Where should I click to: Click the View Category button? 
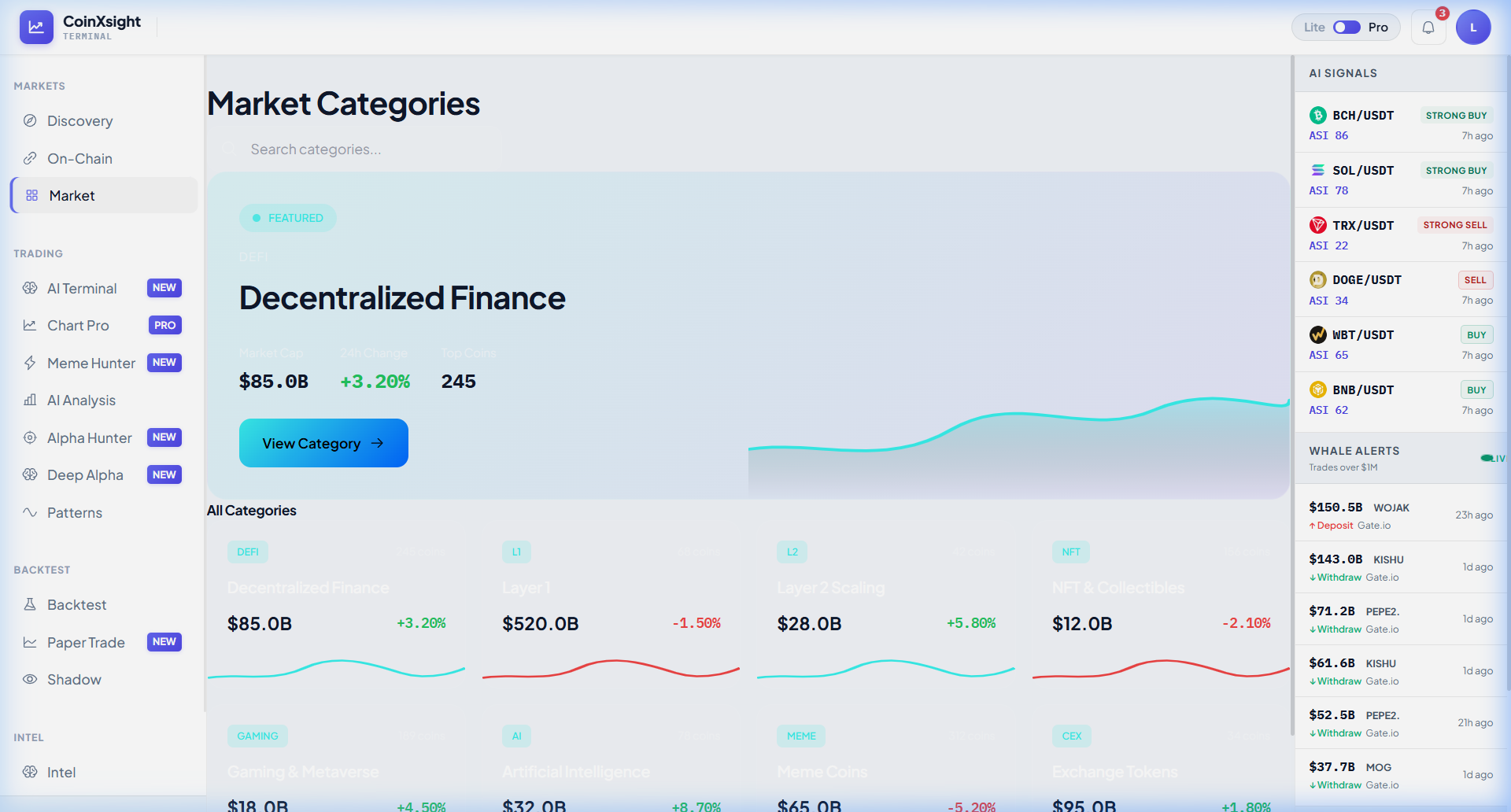pyautogui.click(x=323, y=443)
